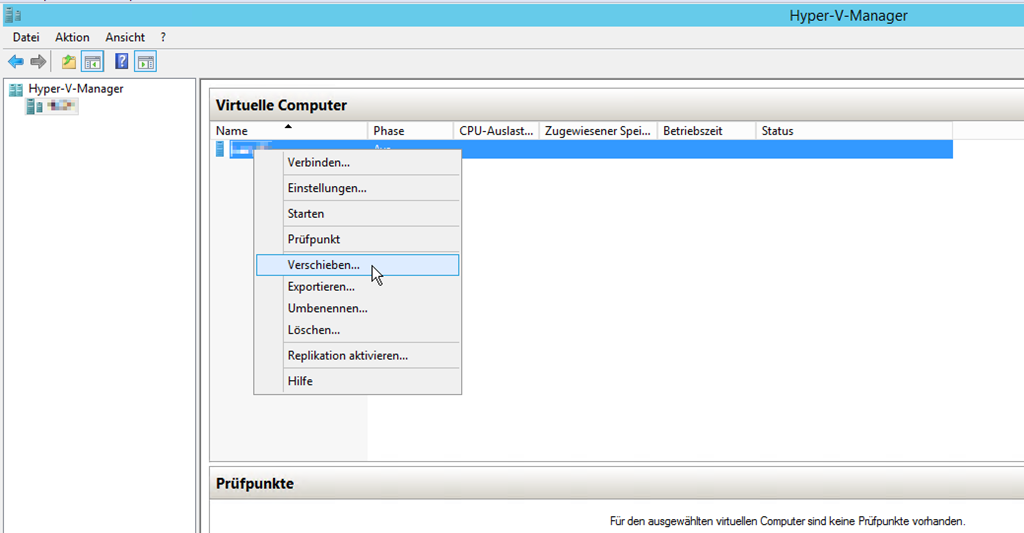The image size is (1024, 533).
Task: Select Exportieren... in the context menu
Action: (x=320, y=287)
